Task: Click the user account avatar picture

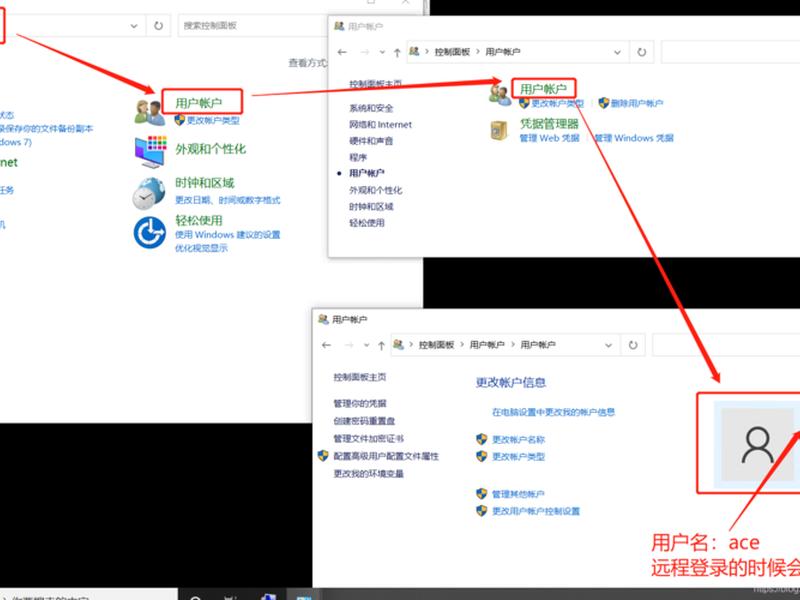Action: pyautogui.click(x=757, y=444)
